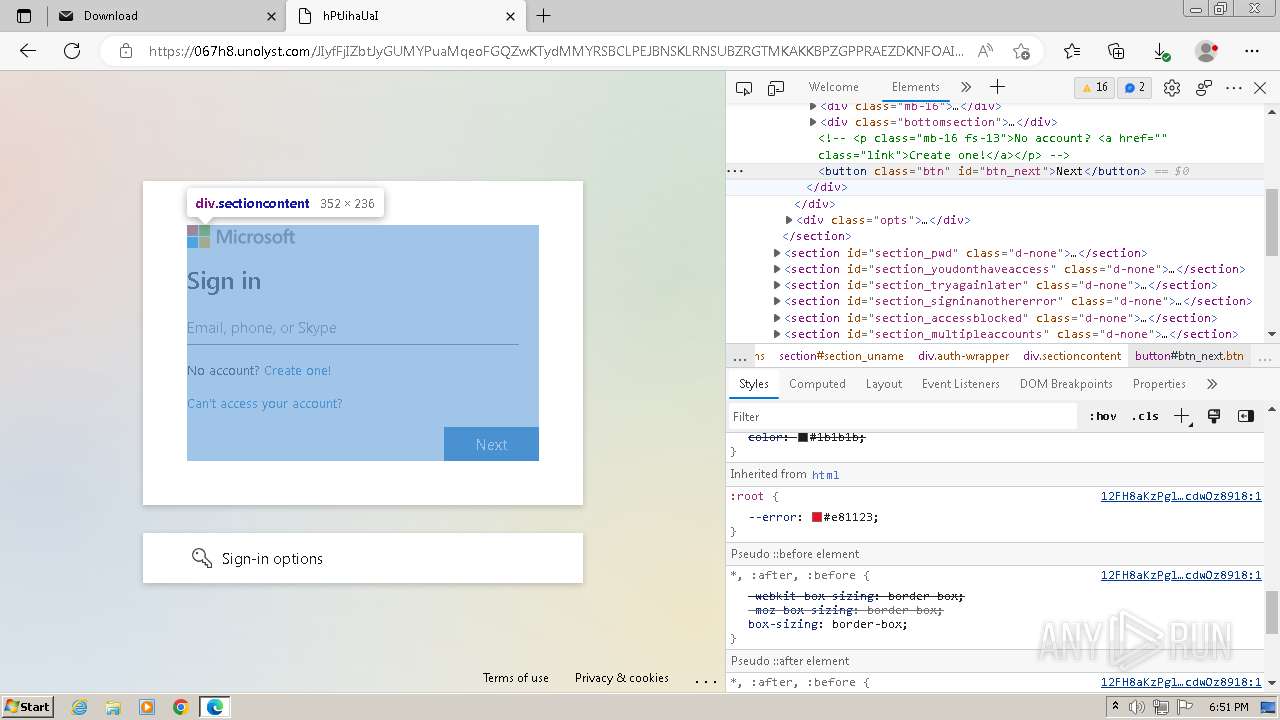Open Sign-in options
Image resolution: width=1280 pixels, height=720 pixels.
[362, 558]
